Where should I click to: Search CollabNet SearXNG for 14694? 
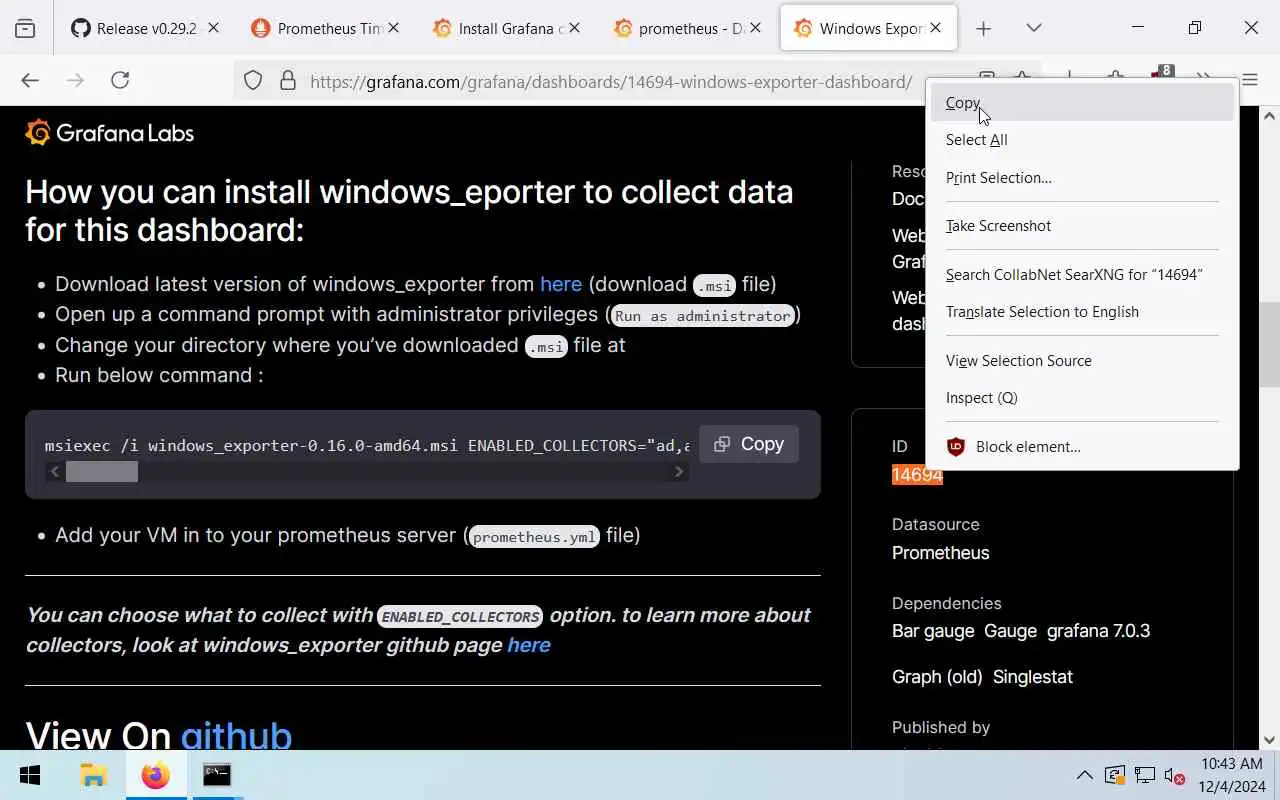click(x=1082, y=274)
